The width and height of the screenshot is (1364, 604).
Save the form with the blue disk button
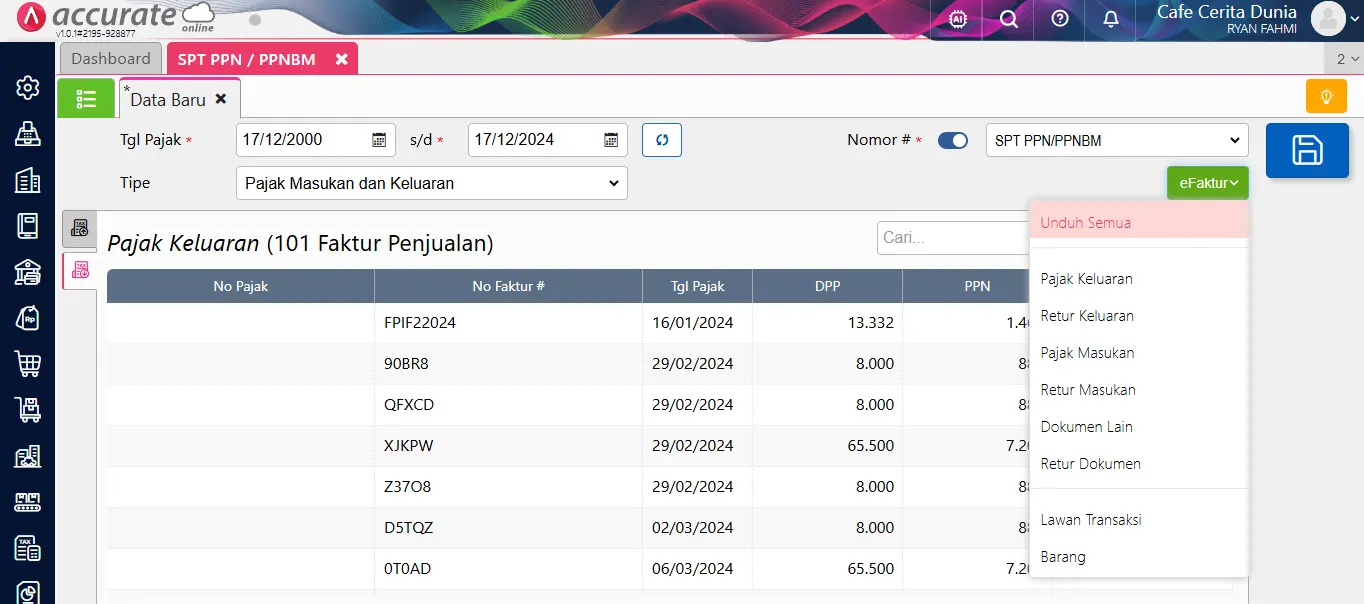(x=1307, y=150)
